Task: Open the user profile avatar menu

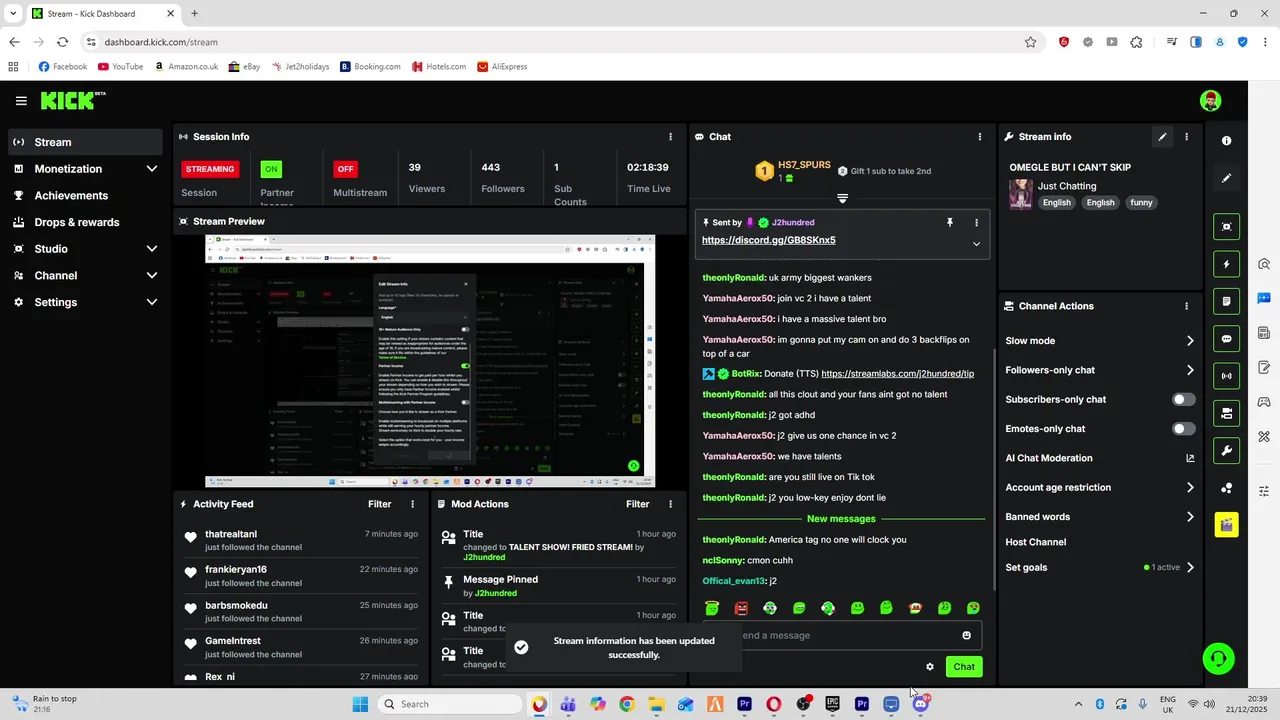Action: 1211,101
